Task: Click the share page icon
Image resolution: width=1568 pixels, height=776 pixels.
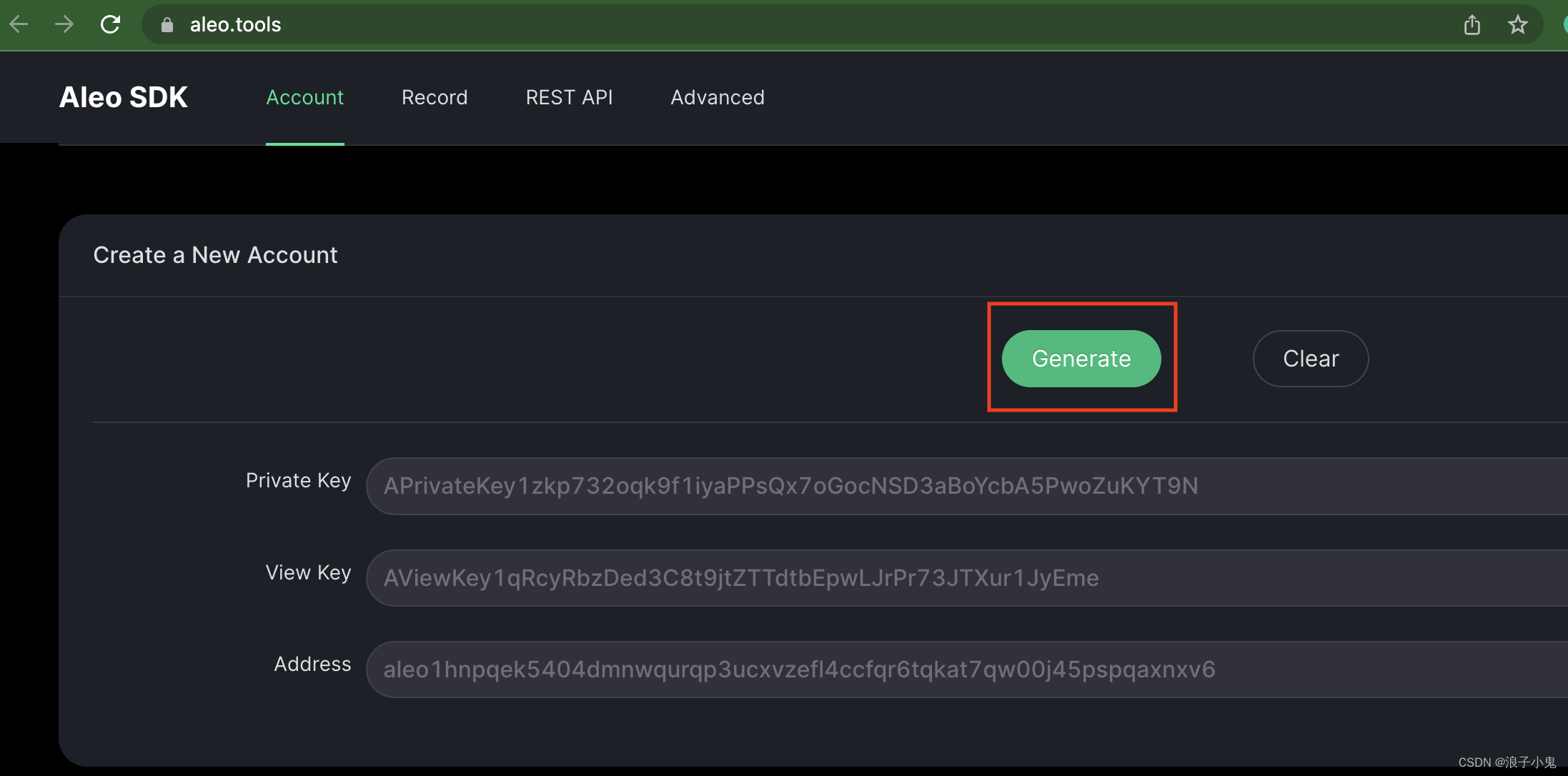Action: (1472, 25)
